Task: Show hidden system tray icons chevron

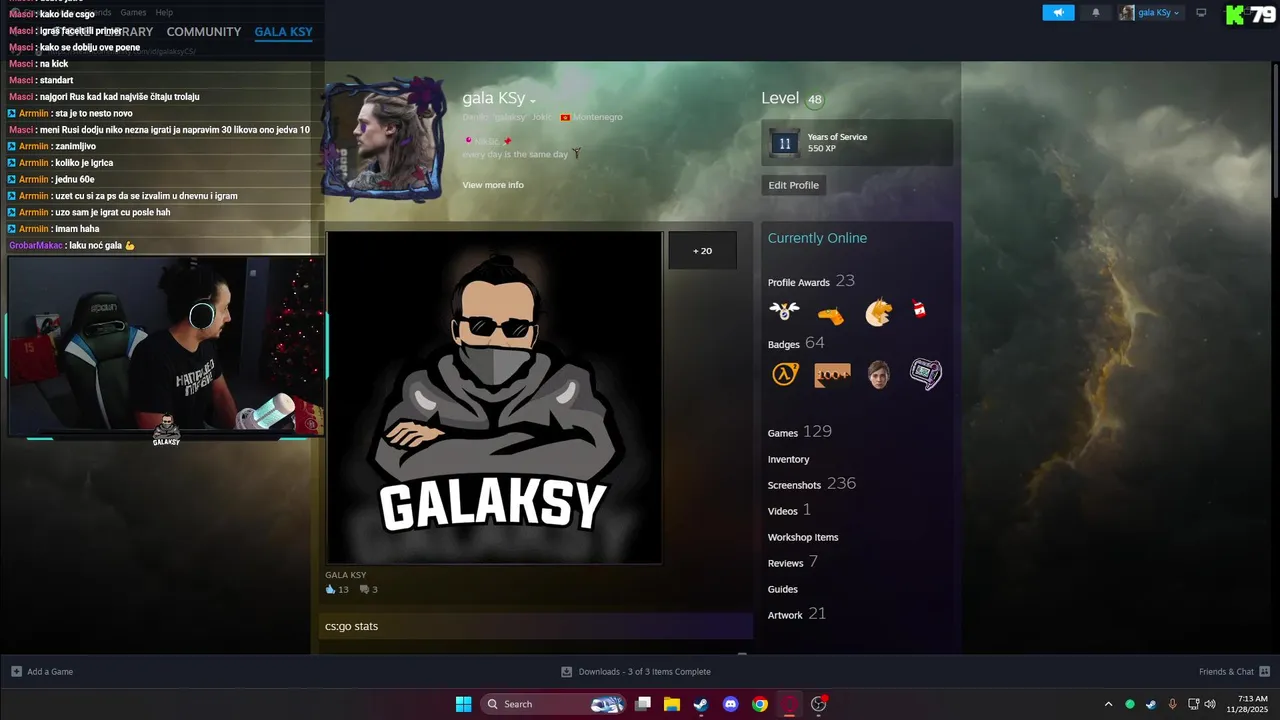Action: tap(1108, 704)
